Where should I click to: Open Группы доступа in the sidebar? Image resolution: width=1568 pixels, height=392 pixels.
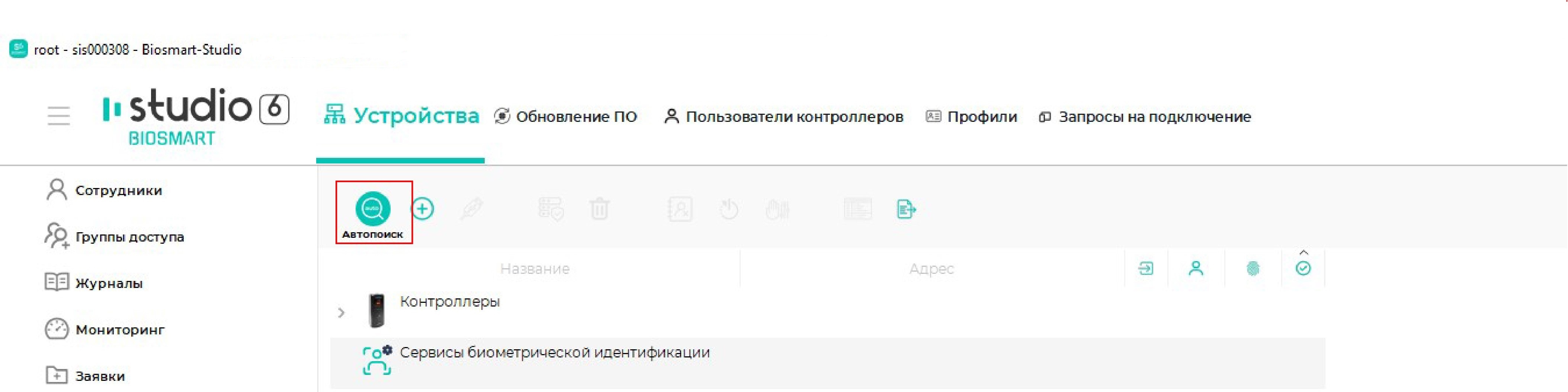(x=115, y=236)
